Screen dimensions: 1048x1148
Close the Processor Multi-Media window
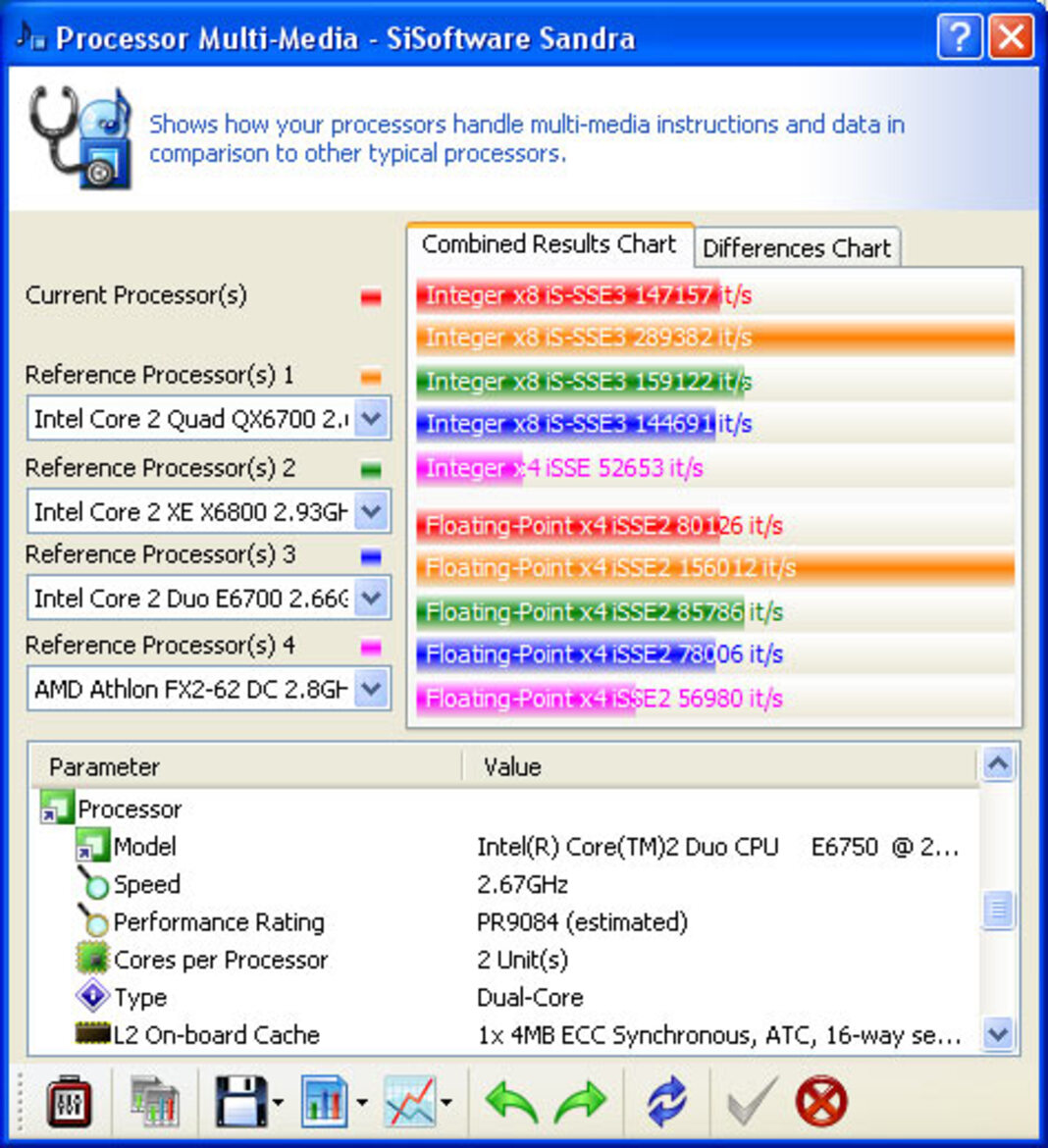click(x=1012, y=36)
